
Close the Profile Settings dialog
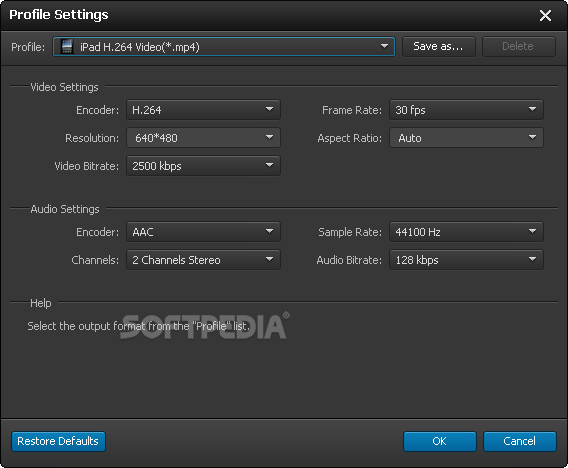[545, 15]
